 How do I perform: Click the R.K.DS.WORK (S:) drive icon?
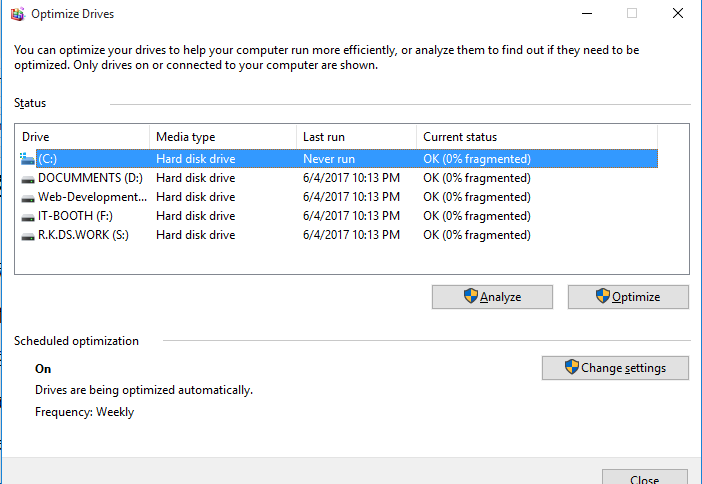(28, 235)
